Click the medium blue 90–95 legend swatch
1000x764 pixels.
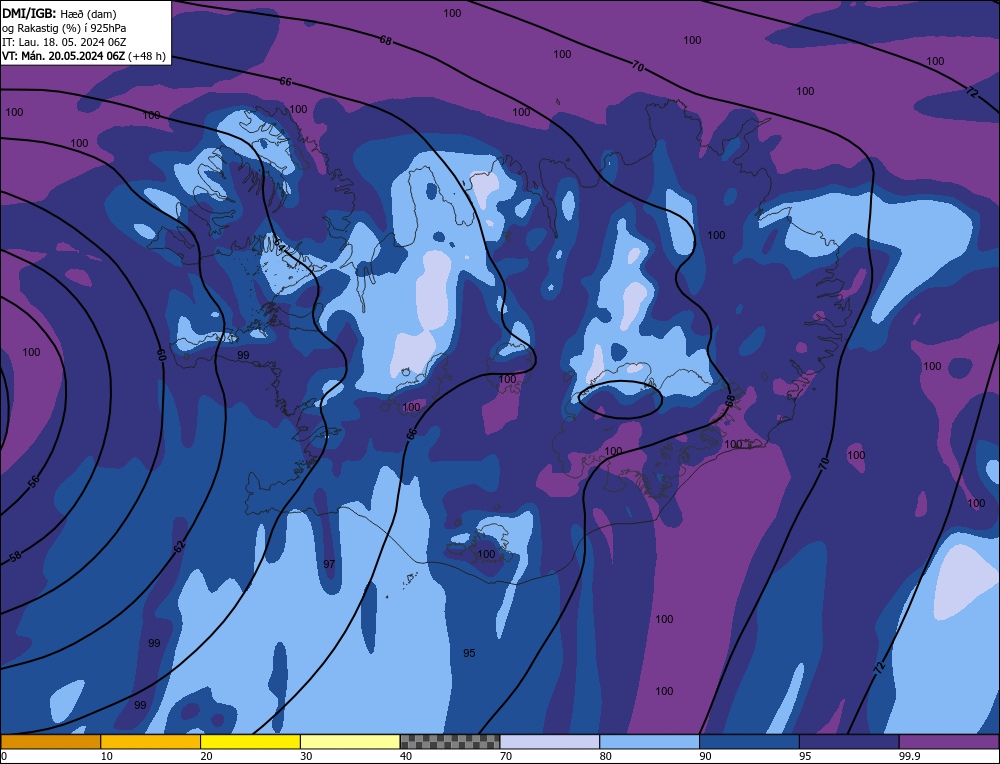tap(749, 742)
